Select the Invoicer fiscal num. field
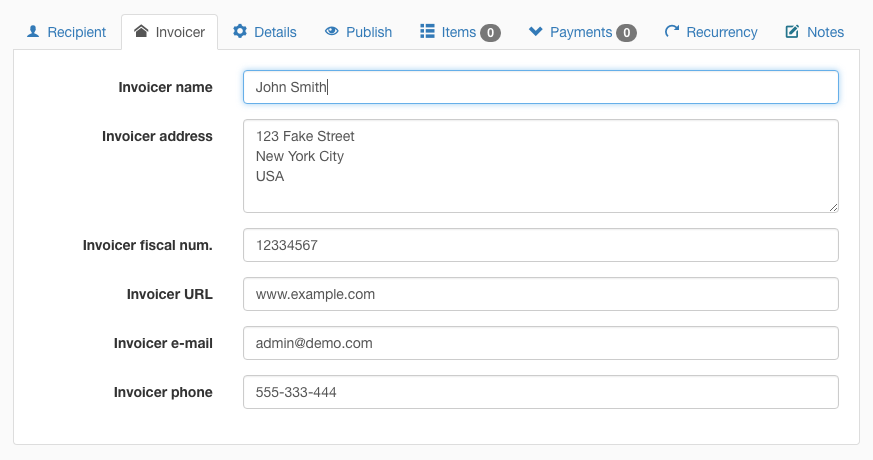The image size is (873, 460). pos(541,245)
